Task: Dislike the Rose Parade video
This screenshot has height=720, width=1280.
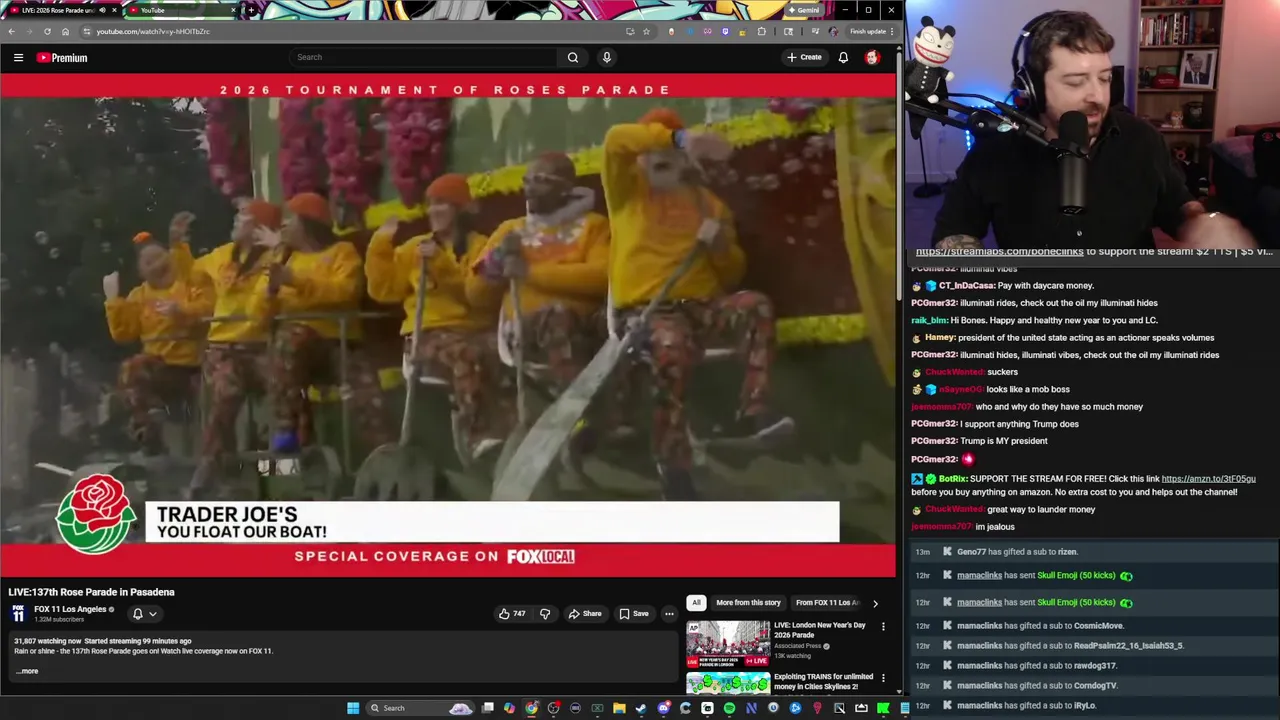Action: coord(545,613)
